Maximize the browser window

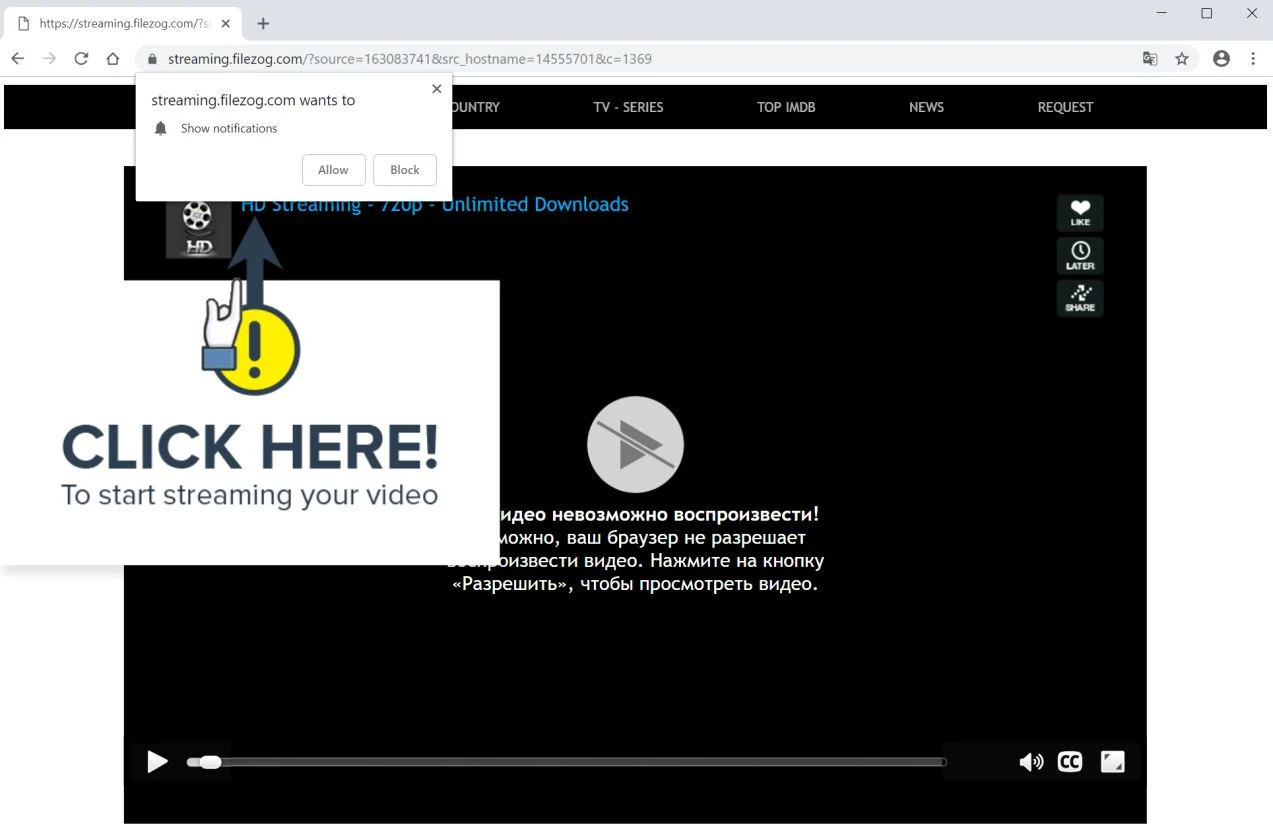1207,13
